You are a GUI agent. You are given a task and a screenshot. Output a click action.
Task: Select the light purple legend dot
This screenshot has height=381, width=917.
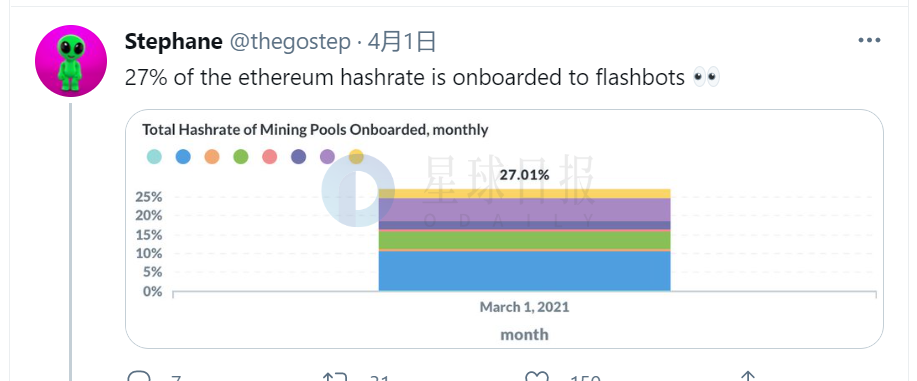(x=328, y=156)
